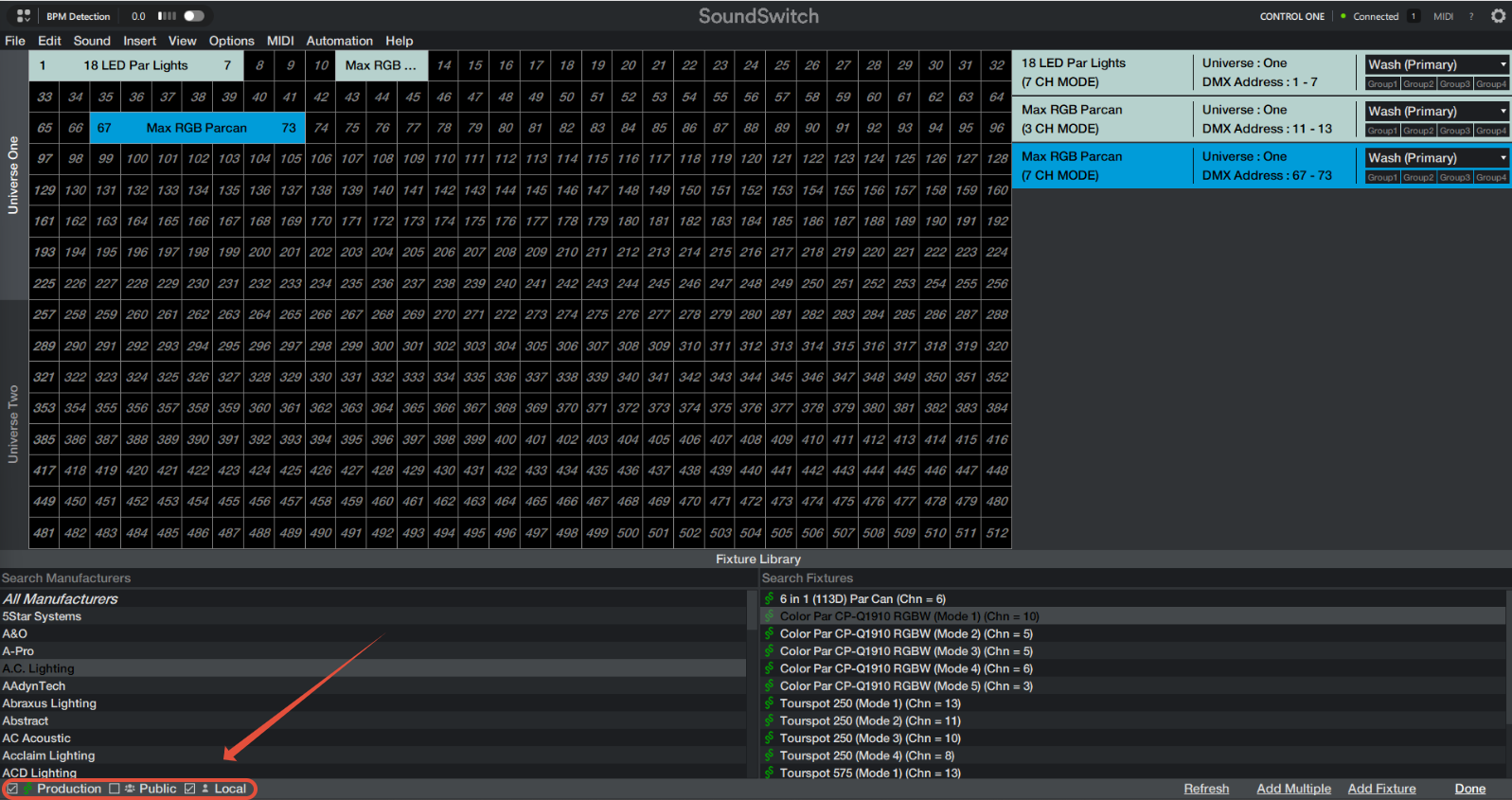Image resolution: width=1512 pixels, height=800 pixels.
Task: Click DMX channel cell 512
Action: point(996,533)
